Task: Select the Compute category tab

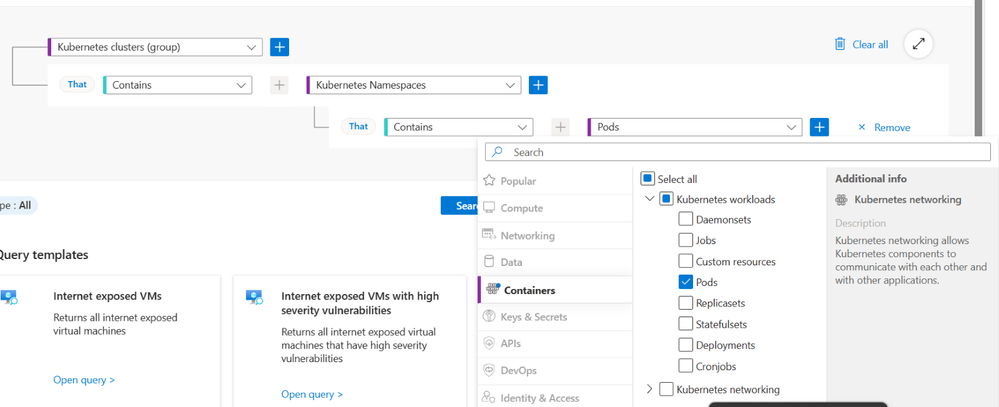Action: (x=554, y=208)
